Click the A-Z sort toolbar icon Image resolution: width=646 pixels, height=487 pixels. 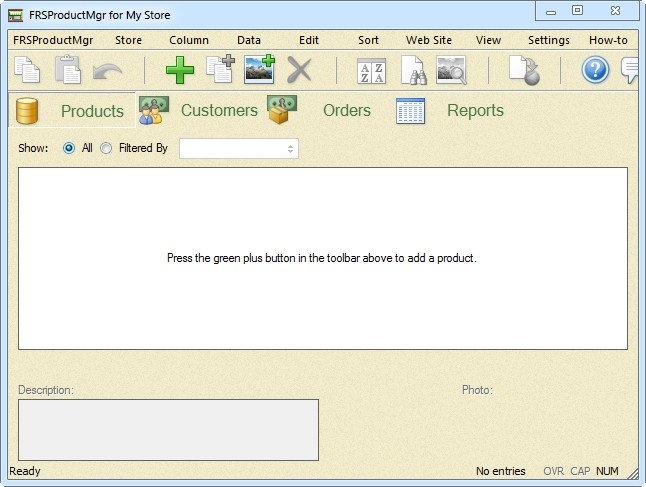371,70
